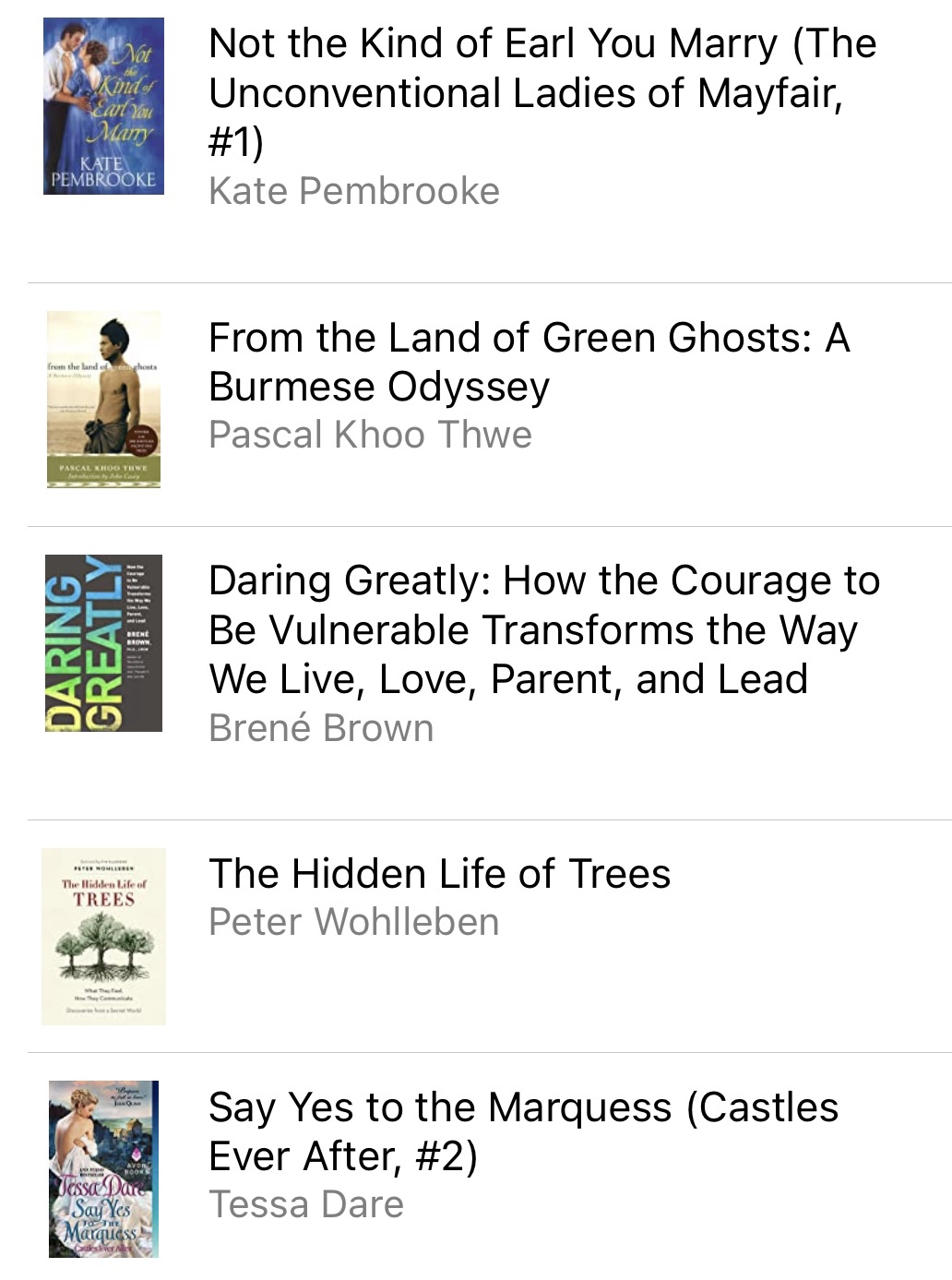
Task: Tap The Hidden Life of Trees cover
Action: click(x=103, y=936)
